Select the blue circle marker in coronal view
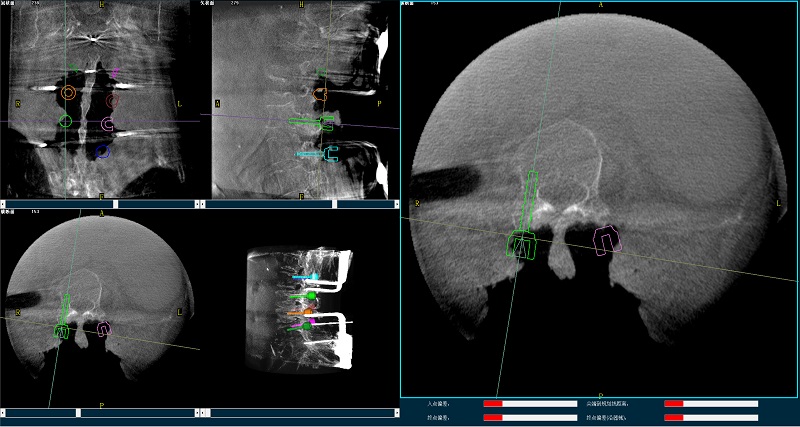Image resolution: width=800 pixels, height=427 pixels. pyautogui.click(x=102, y=152)
